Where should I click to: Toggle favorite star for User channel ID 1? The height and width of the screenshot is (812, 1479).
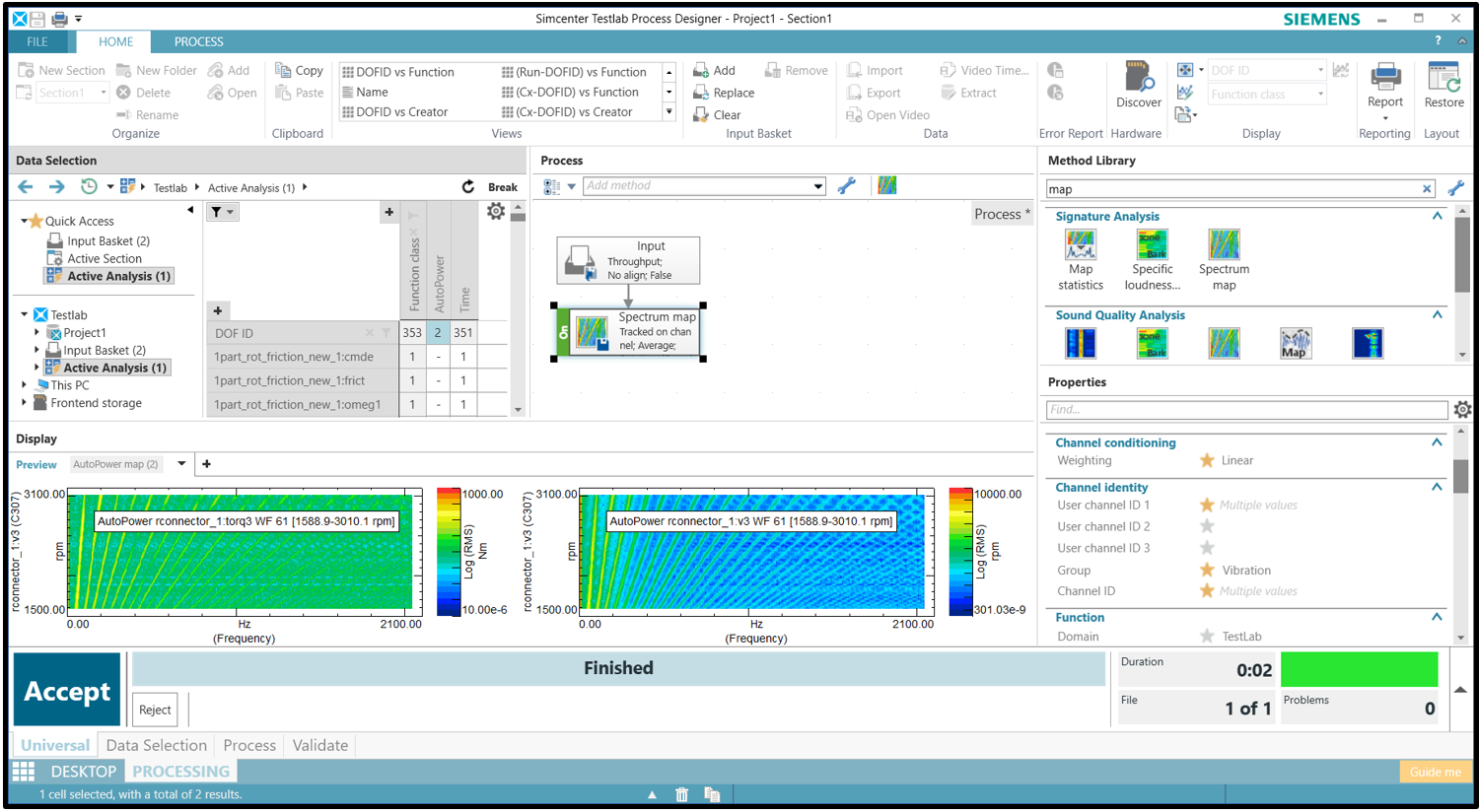click(1207, 505)
